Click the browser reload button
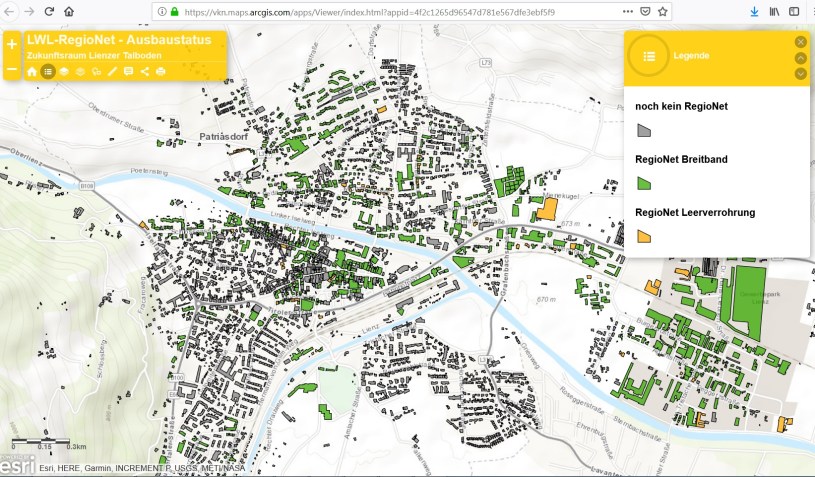Viewport: 815px width, 477px height. click(x=49, y=11)
